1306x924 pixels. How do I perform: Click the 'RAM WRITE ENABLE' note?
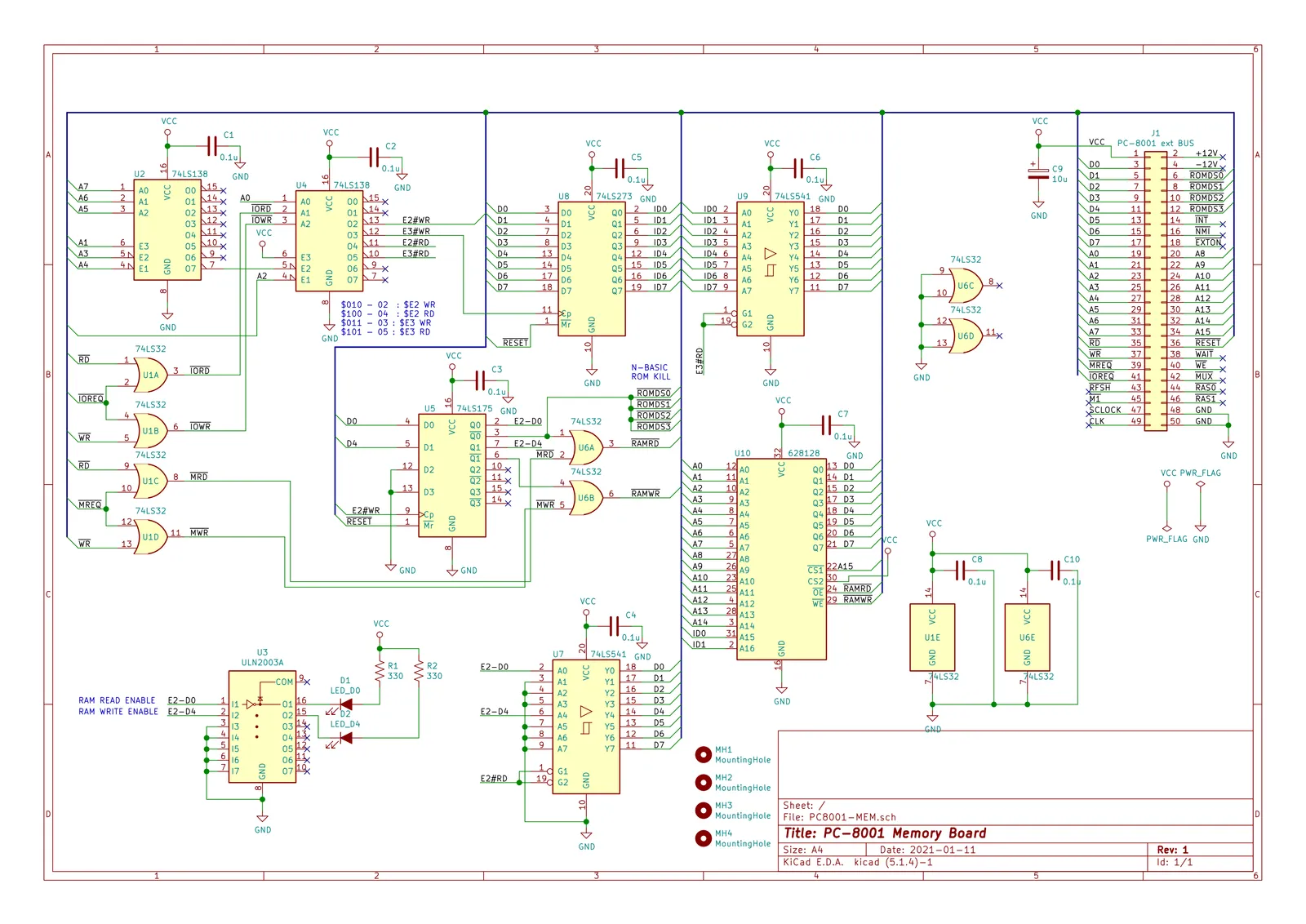point(118,712)
